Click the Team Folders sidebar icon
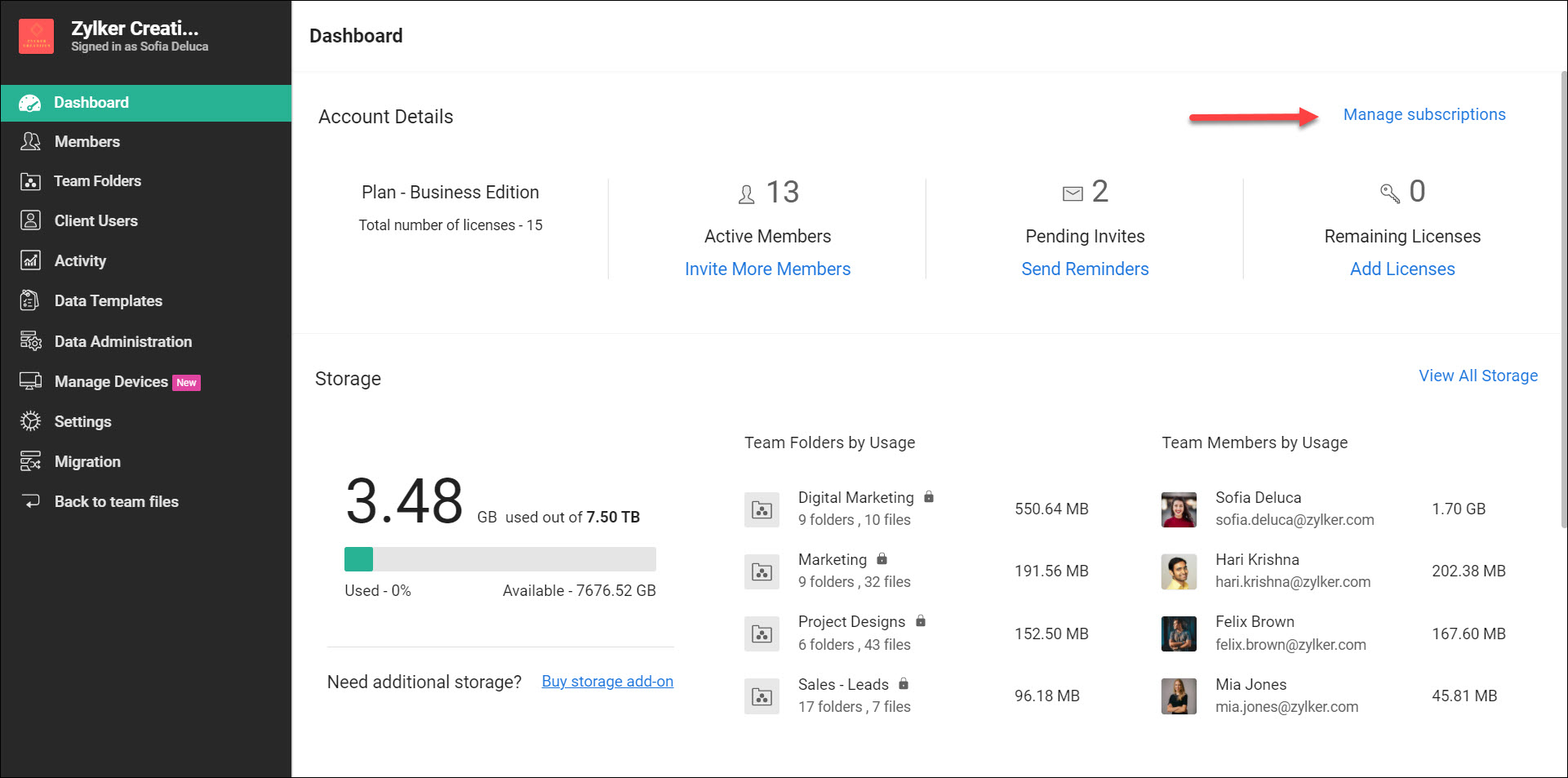The image size is (1568, 778). click(x=30, y=181)
